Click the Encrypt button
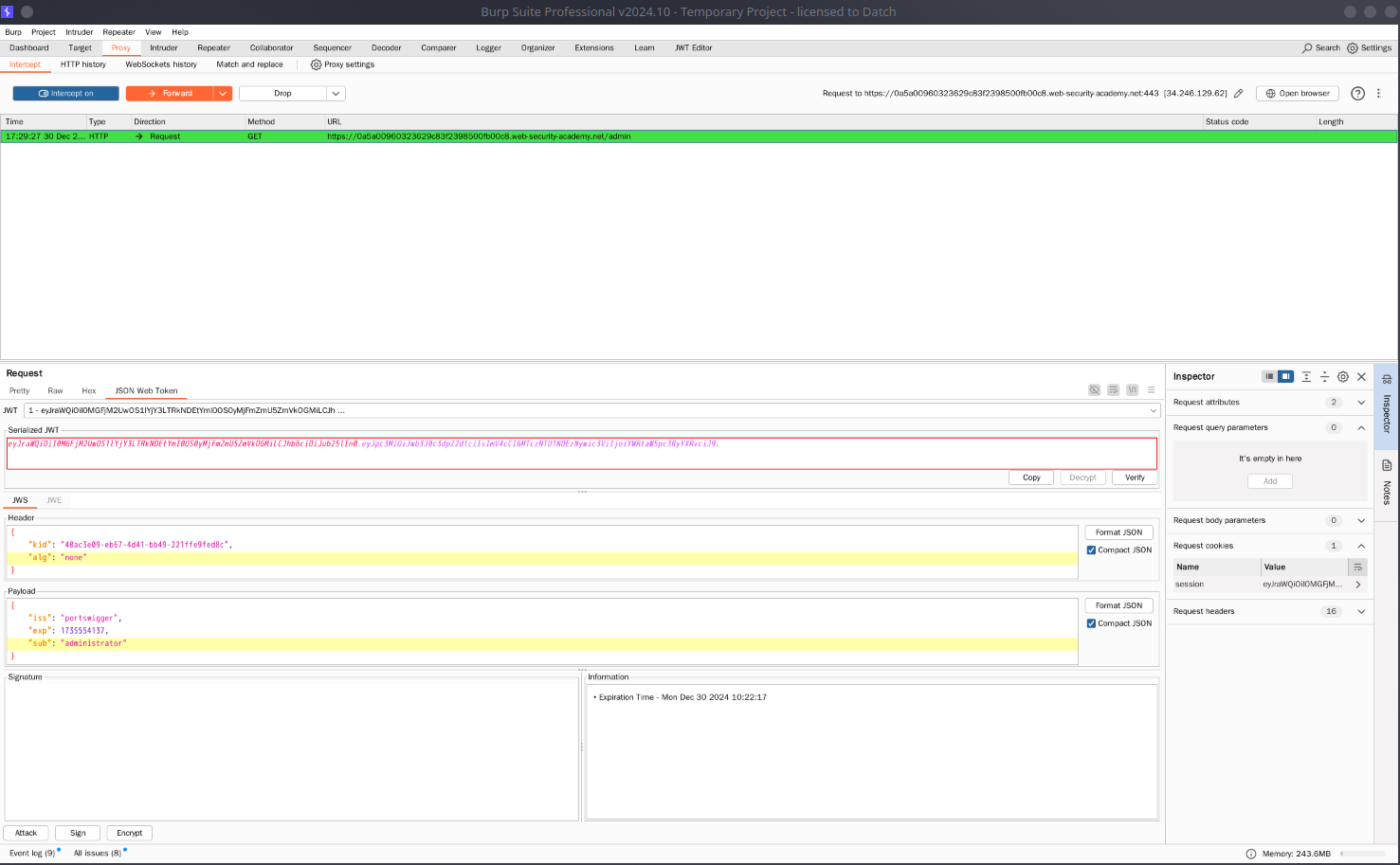 (130, 834)
